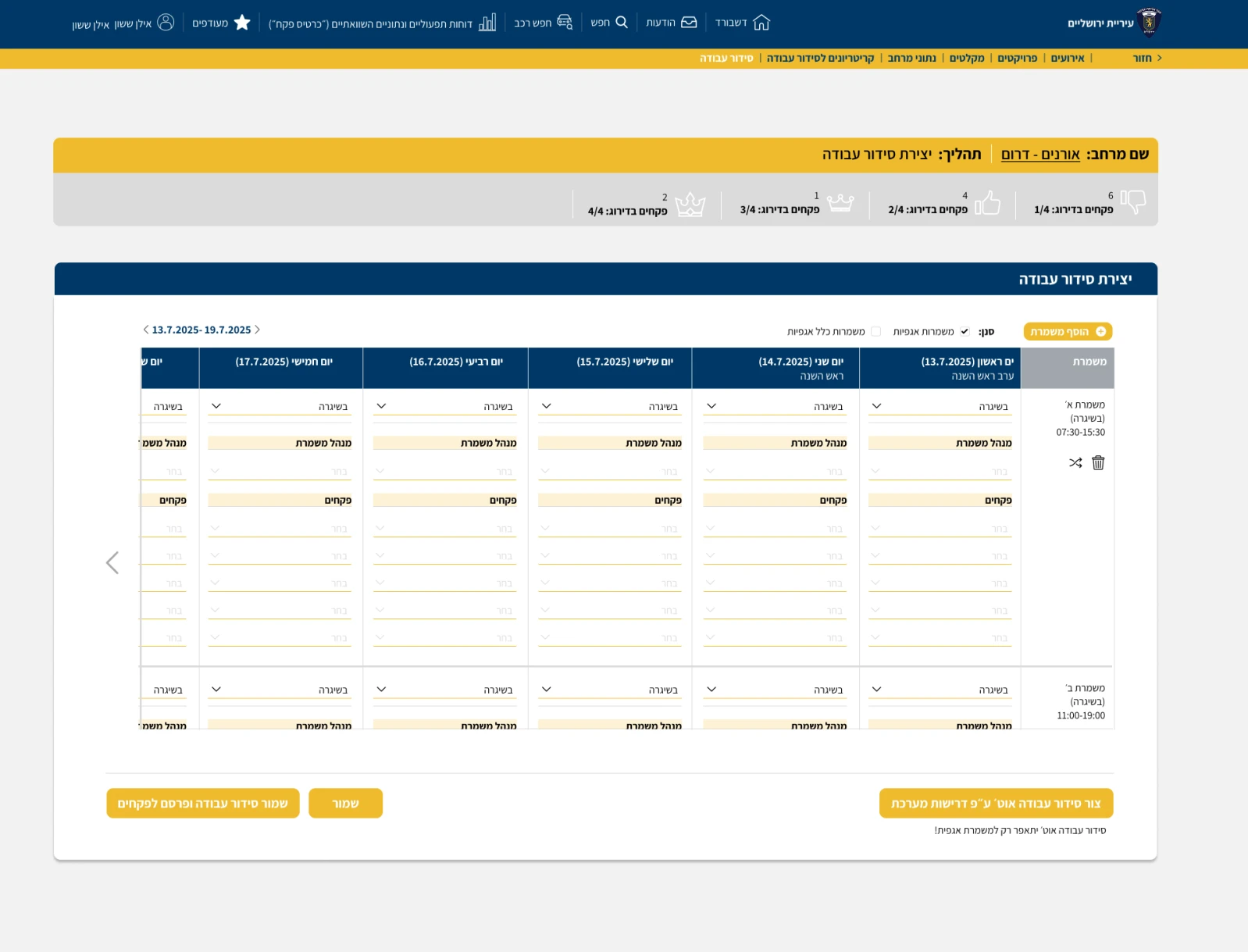Click שמור סידור עבודה ופרסם לפקחים button
1248x952 pixels.
203,803
